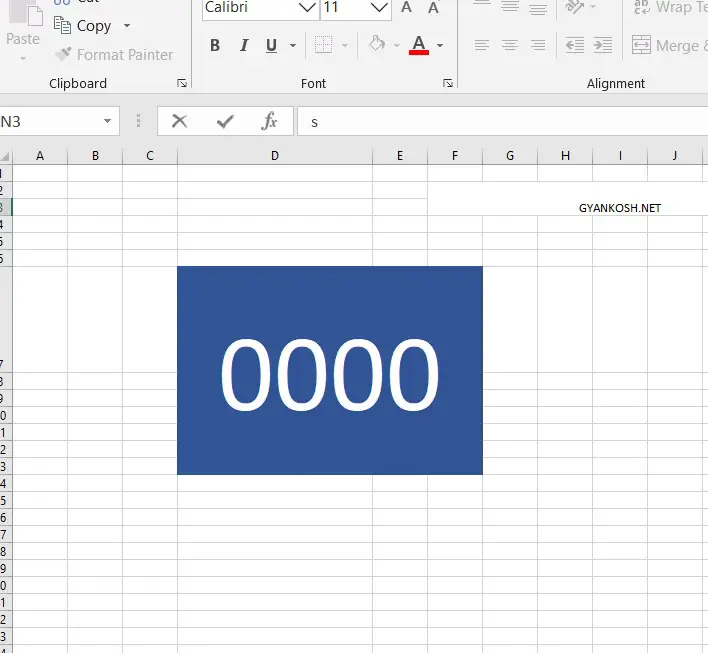
Task: Open the Clipboard dialog launcher
Action: coord(182,83)
